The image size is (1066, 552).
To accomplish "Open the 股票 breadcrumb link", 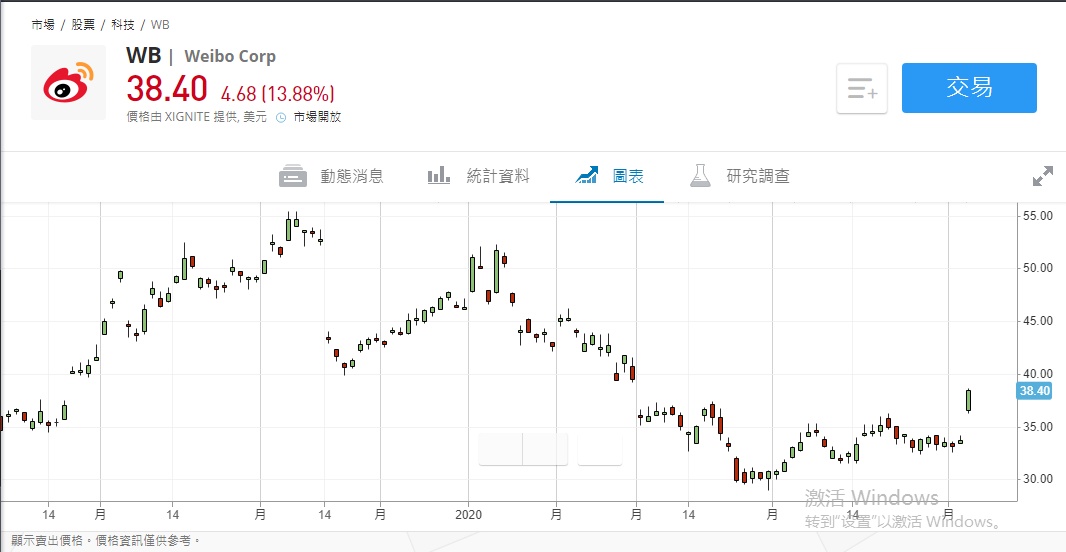I will (83, 23).
